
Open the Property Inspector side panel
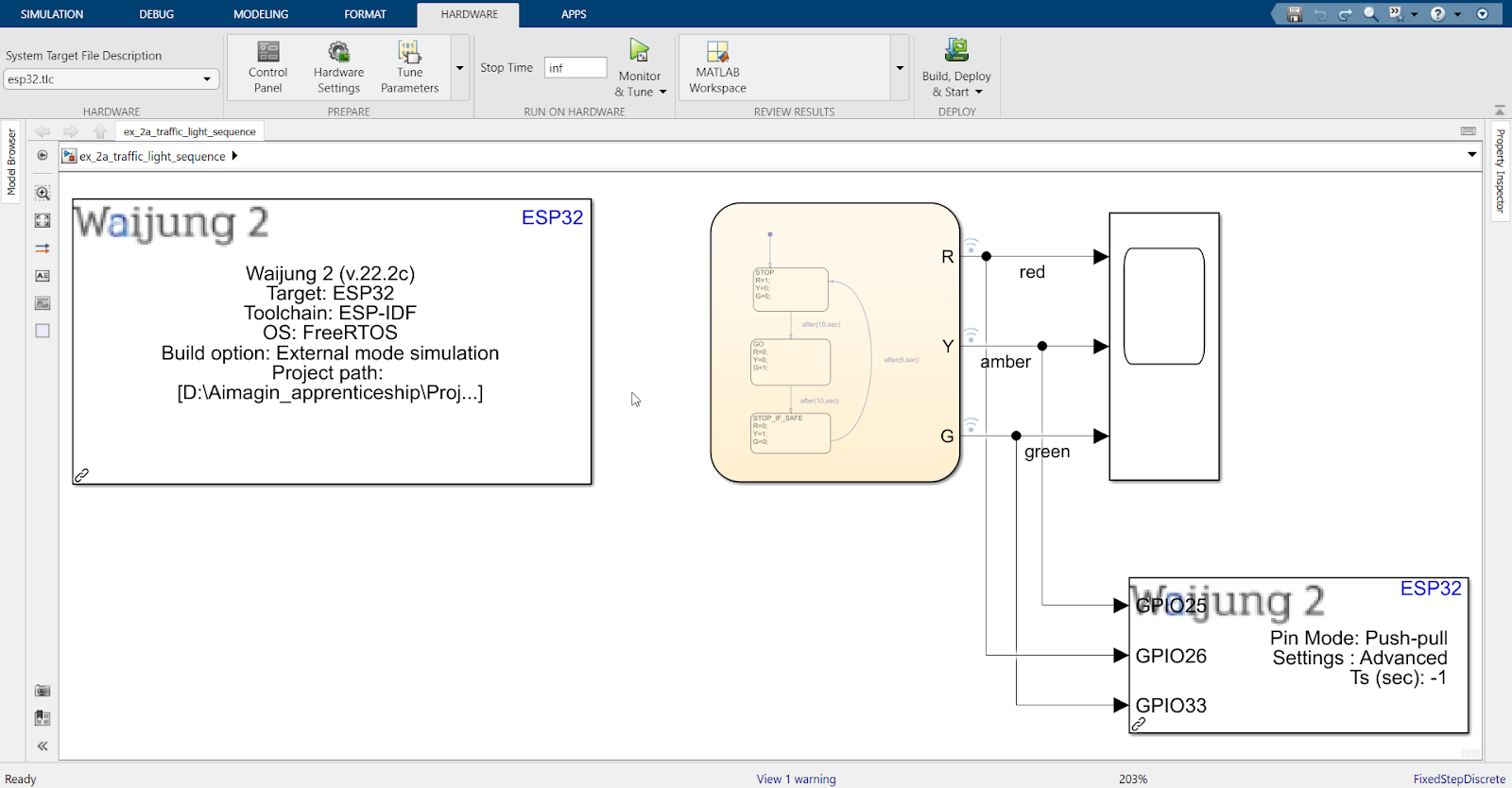point(1500,171)
